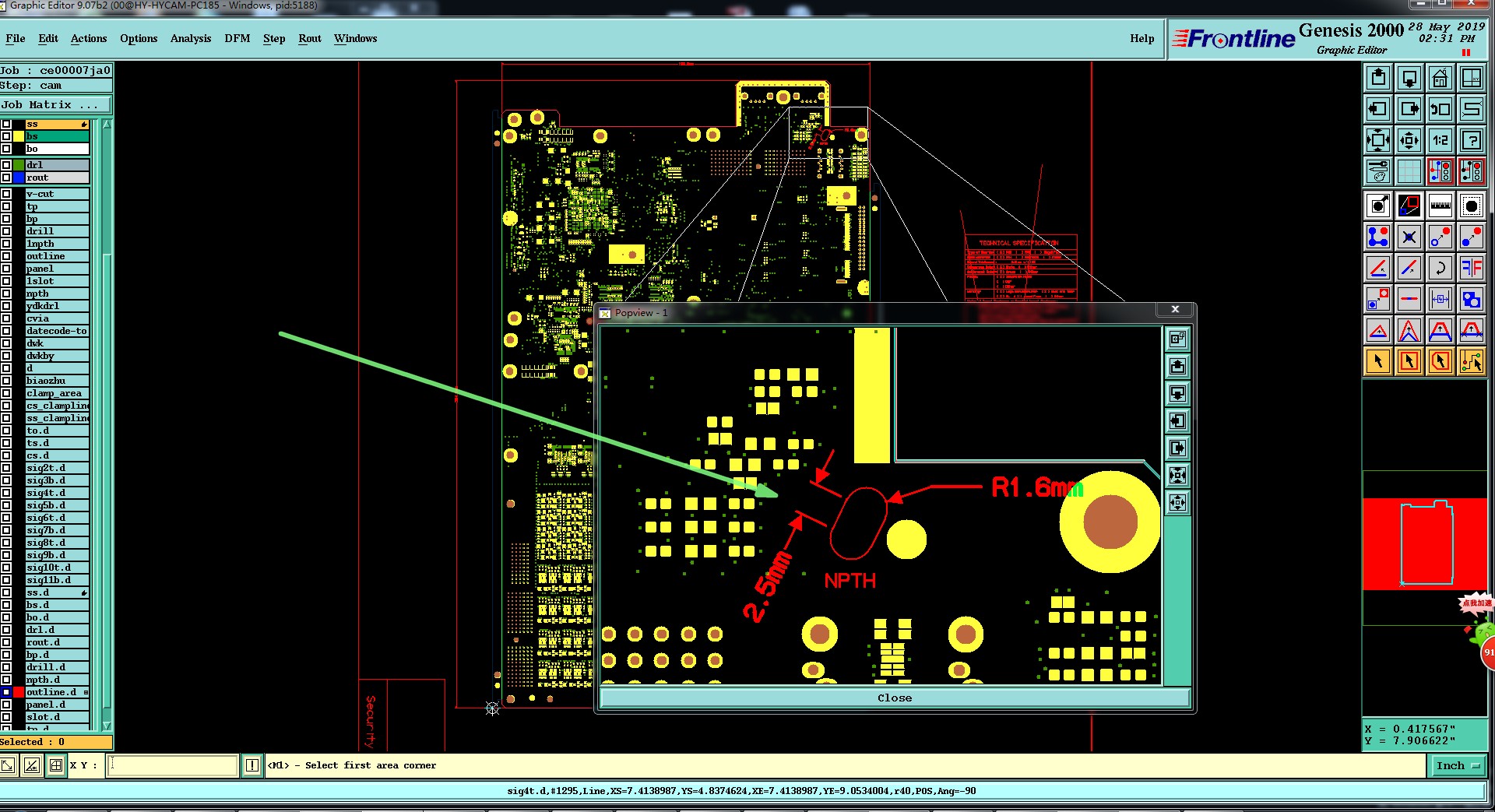Toggle the outline.d layer checkbox
Screen dimensions: 1495x812
[6, 692]
